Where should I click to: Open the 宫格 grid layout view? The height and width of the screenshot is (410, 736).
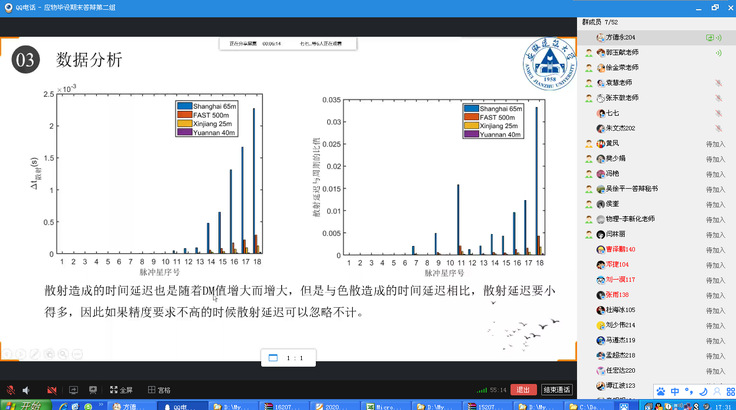click(159, 389)
